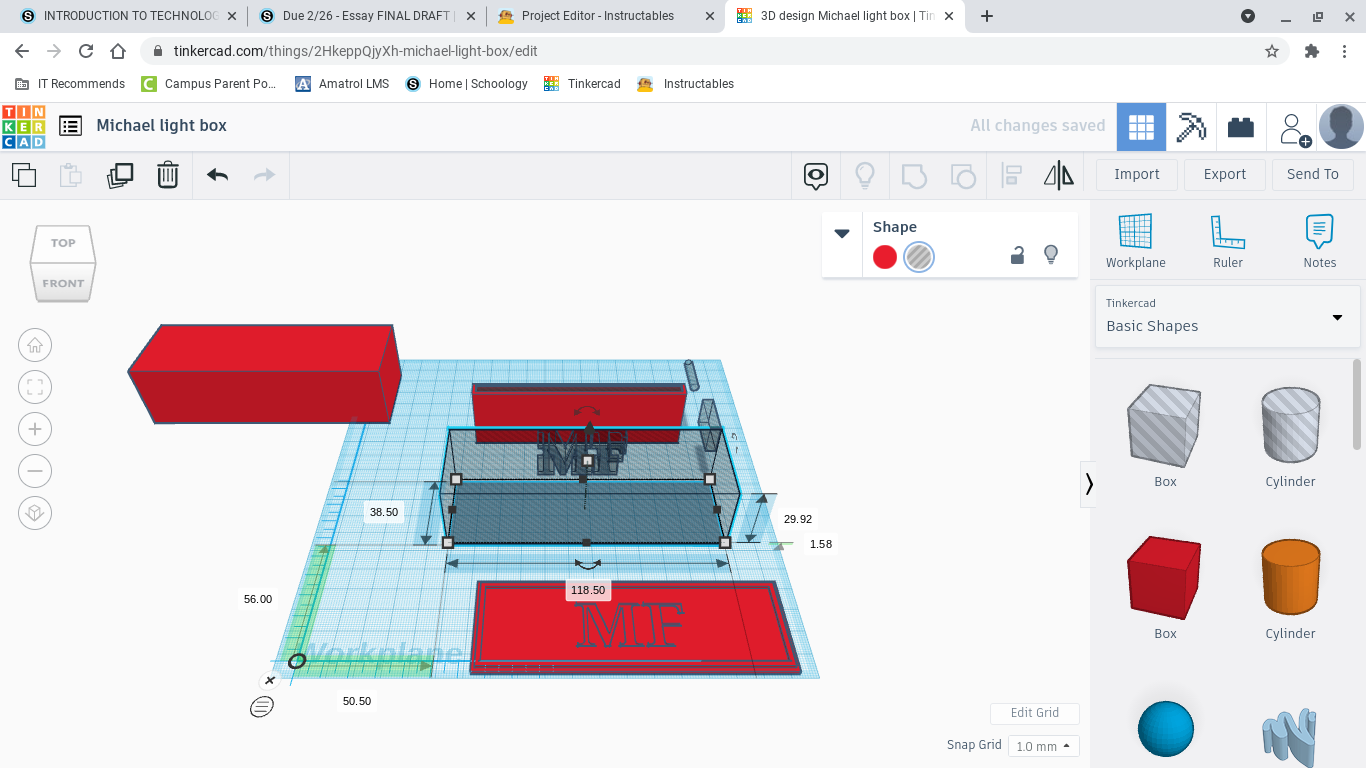Image resolution: width=1366 pixels, height=768 pixels.
Task: Open the Snap Grid value dropdown
Action: 1043,746
